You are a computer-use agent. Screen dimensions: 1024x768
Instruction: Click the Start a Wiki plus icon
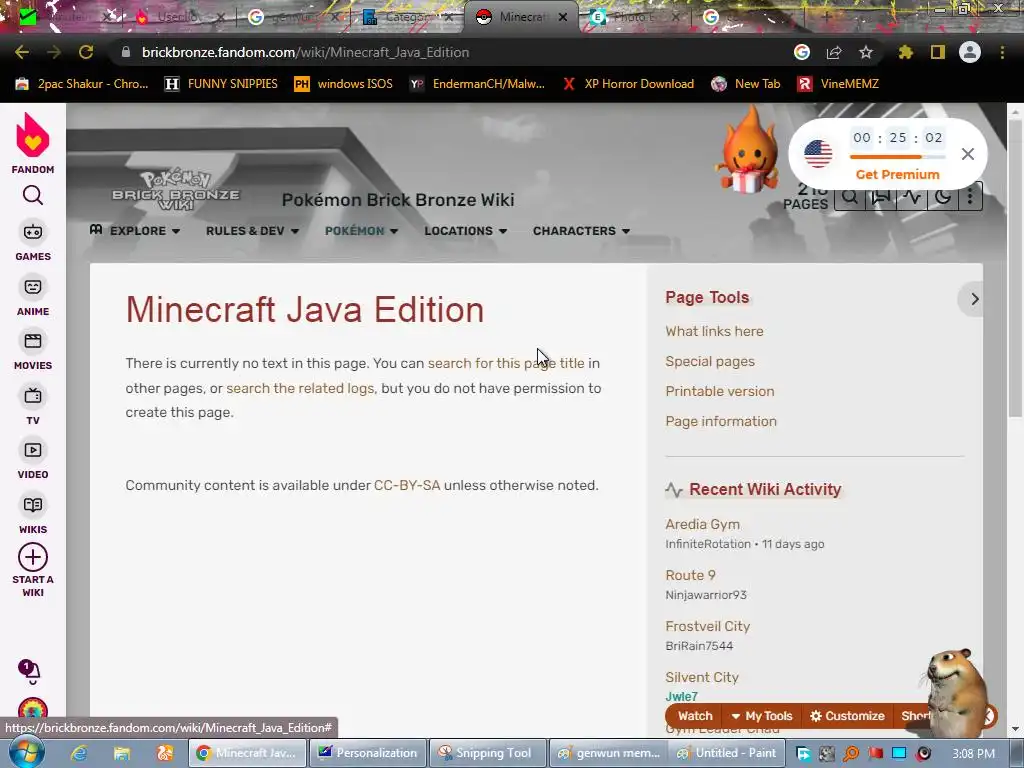tap(33, 557)
